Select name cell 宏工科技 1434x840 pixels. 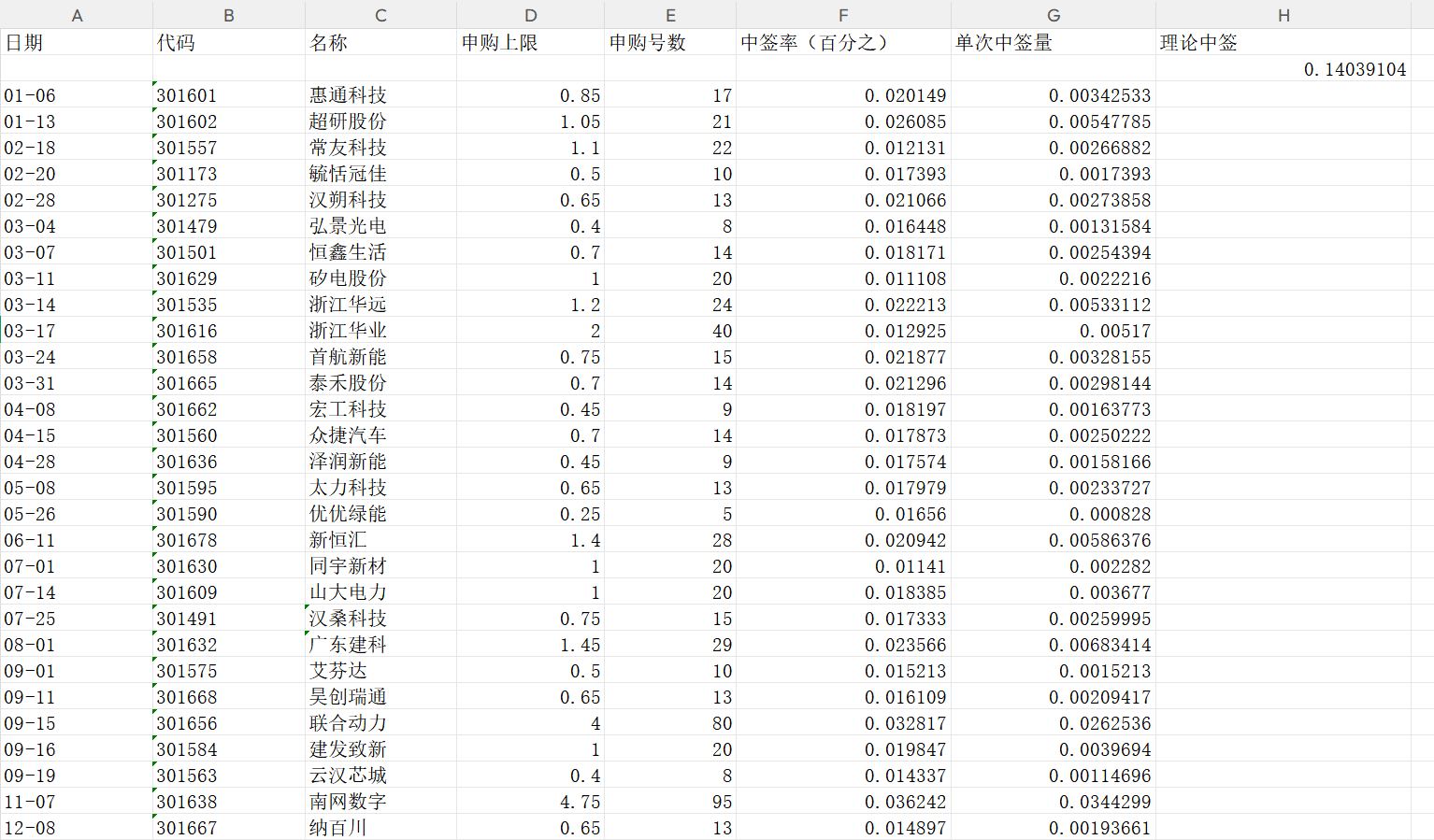[380, 408]
